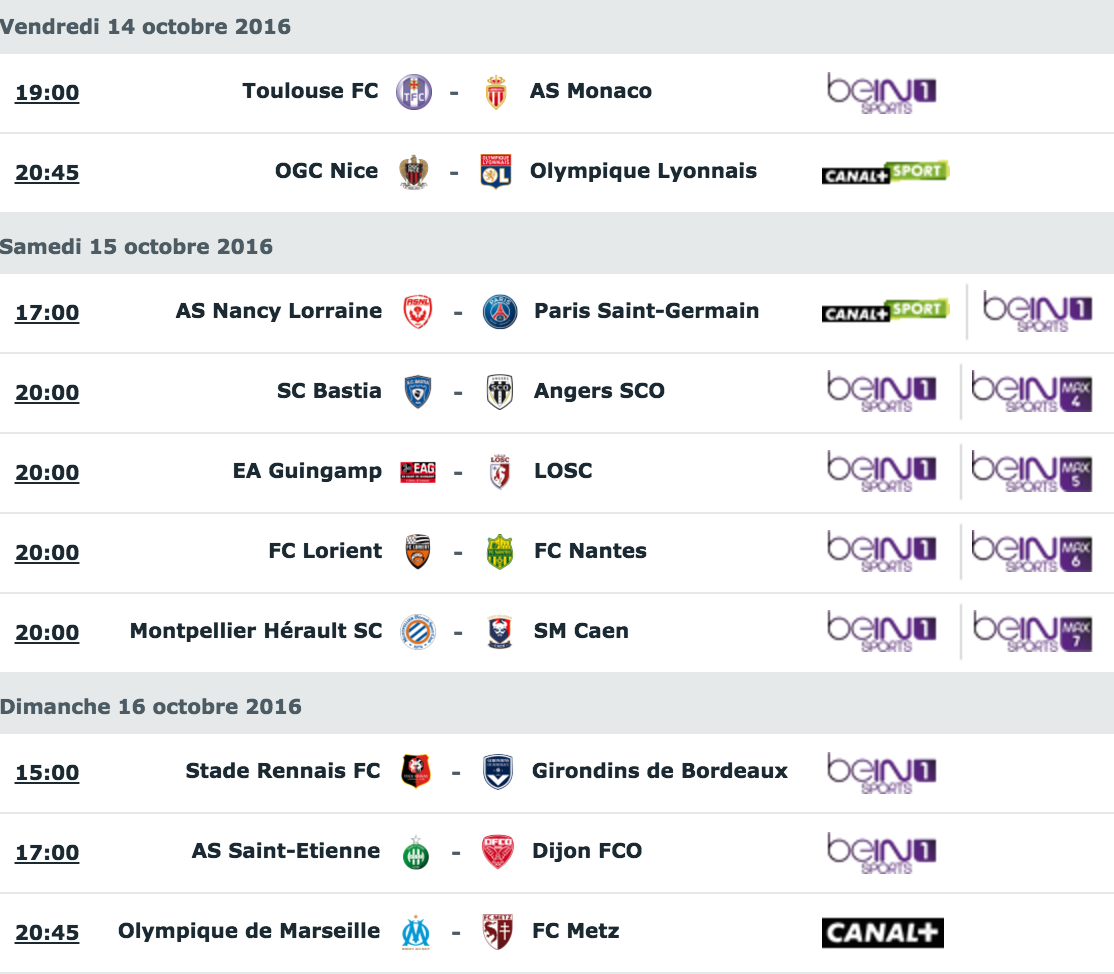The width and height of the screenshot is (1114, 974).
Task: Click beIN Sports Max 4 channel logo
Action: point(1031,391)
